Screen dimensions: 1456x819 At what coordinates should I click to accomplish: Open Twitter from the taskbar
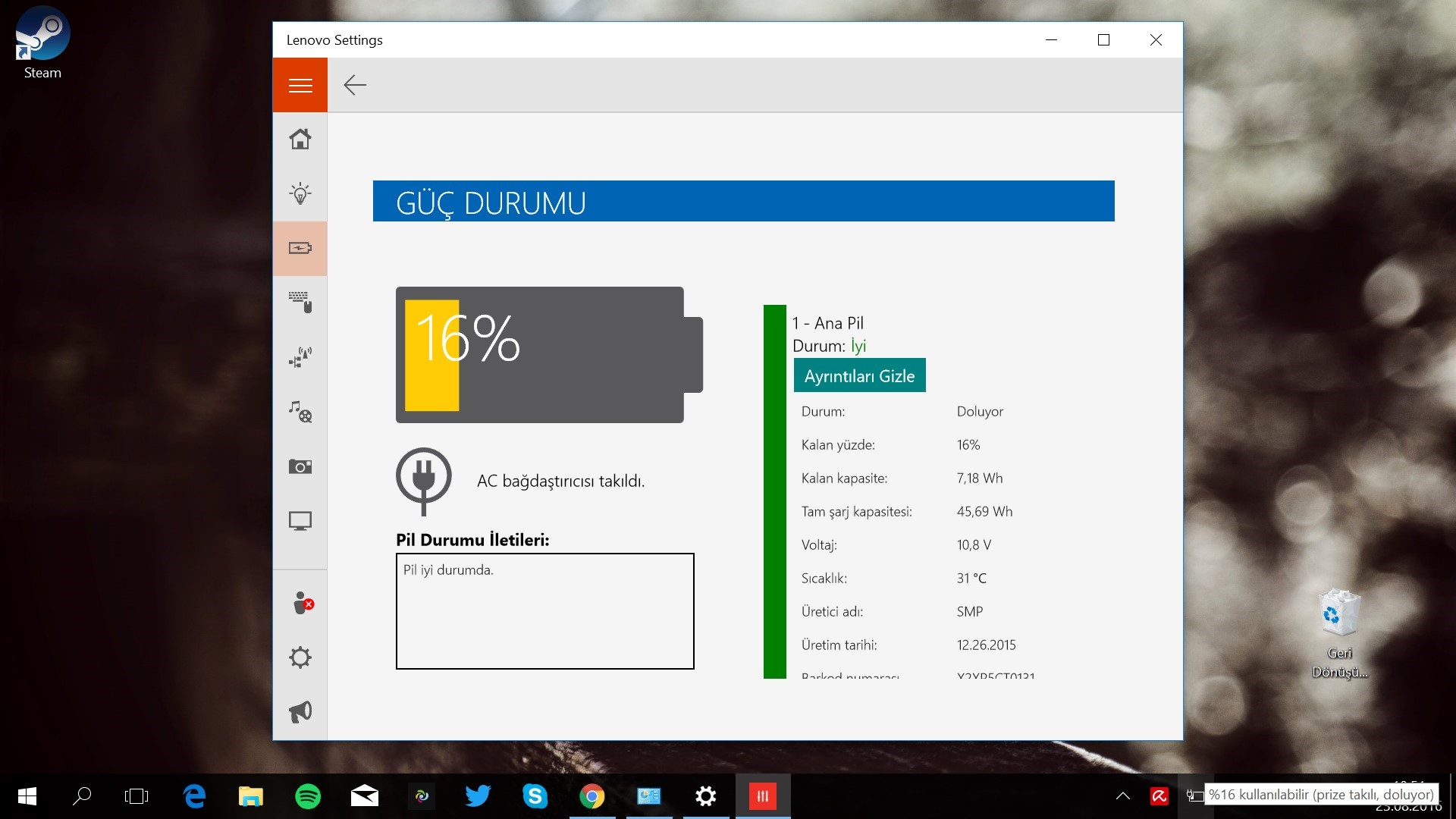pos(478,796)
